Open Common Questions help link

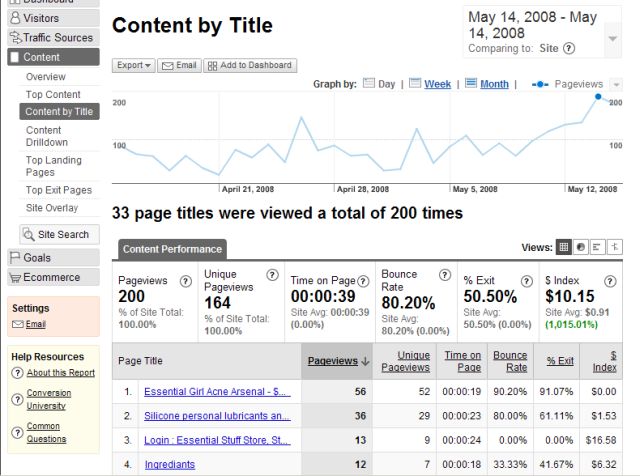pos(46,432)
